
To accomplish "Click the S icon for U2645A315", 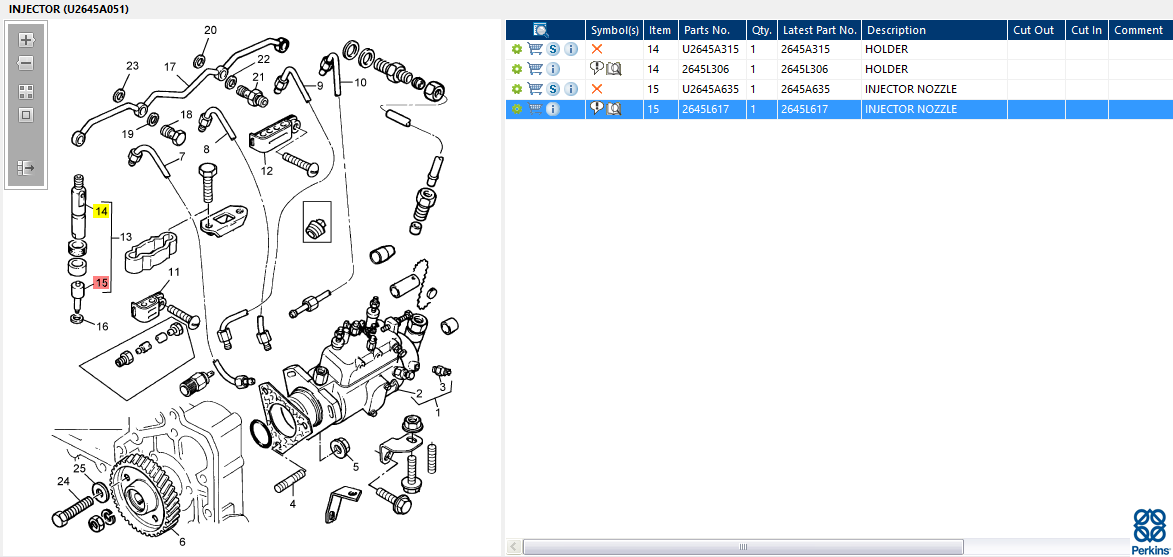I will [553, 49].
